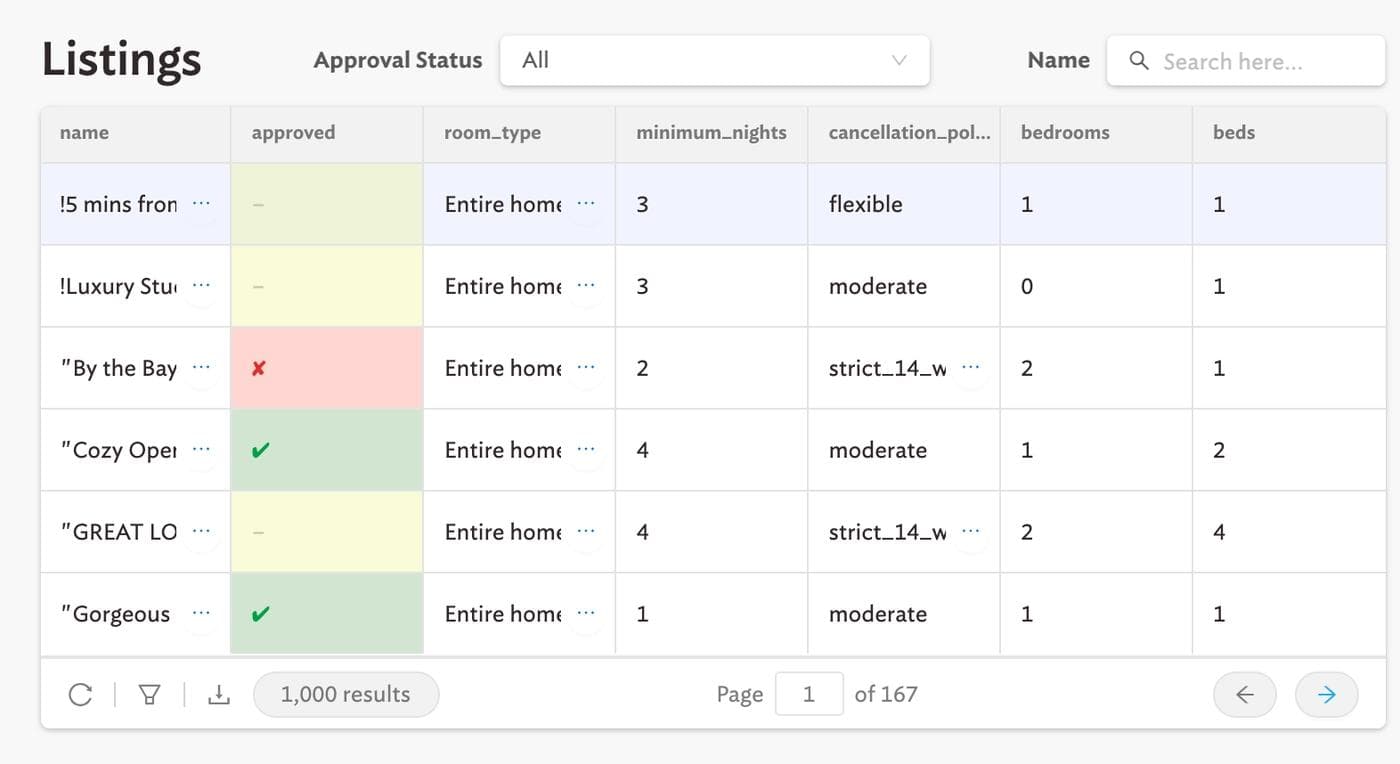Click the download icon in footer
This screenshot has width=1400, height=764.
(x=218, y=694)
